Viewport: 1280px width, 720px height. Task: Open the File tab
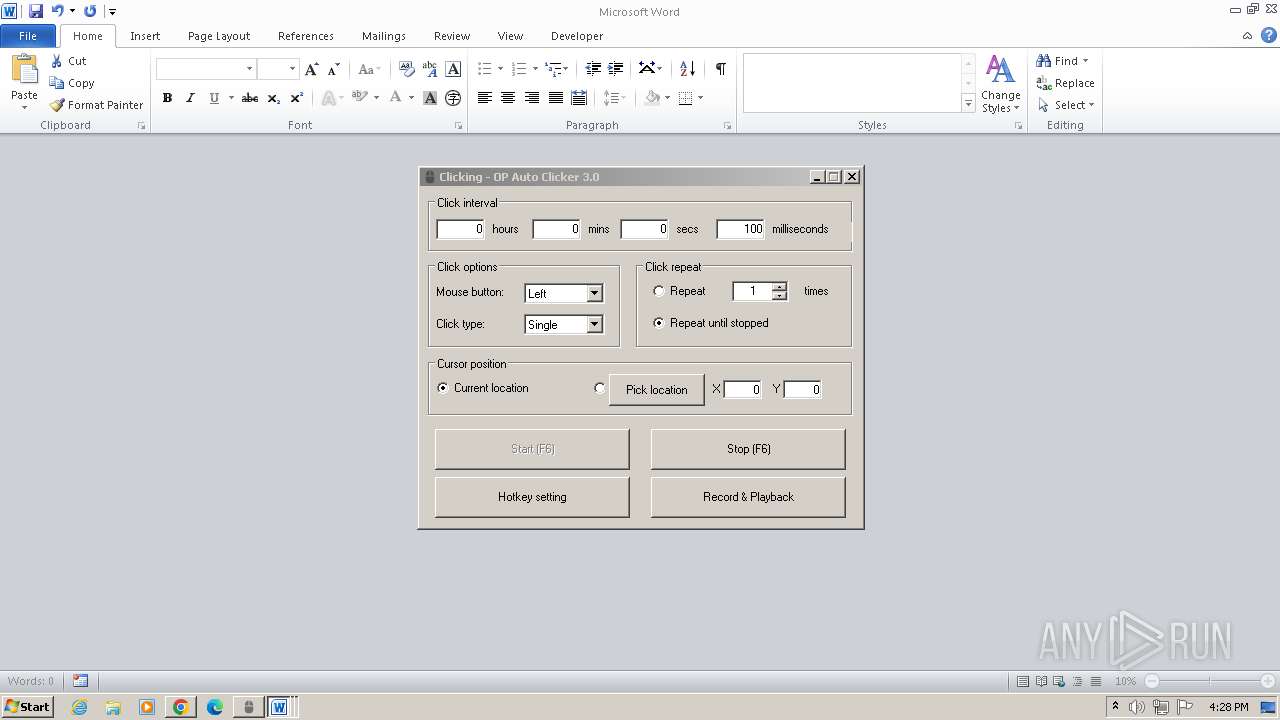[28, 36]
